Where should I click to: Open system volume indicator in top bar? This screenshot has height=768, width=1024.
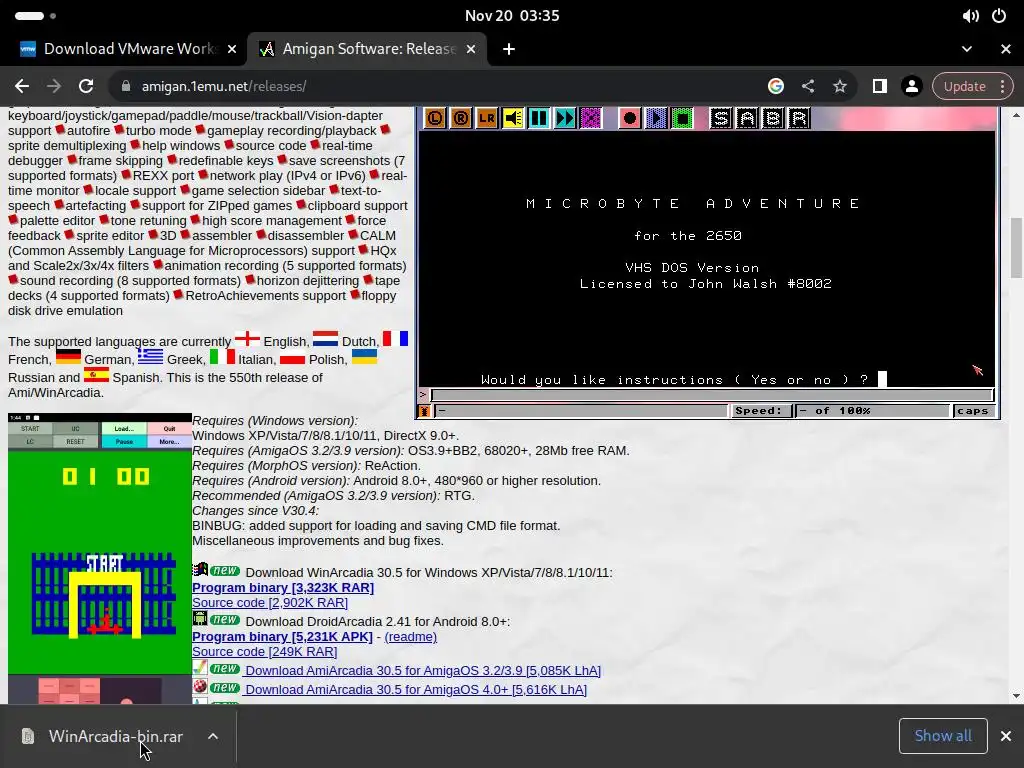point(970,16)
